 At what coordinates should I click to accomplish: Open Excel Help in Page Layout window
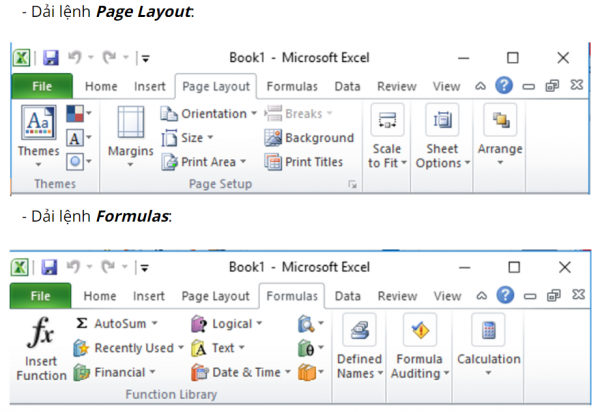tap(504, 85)
